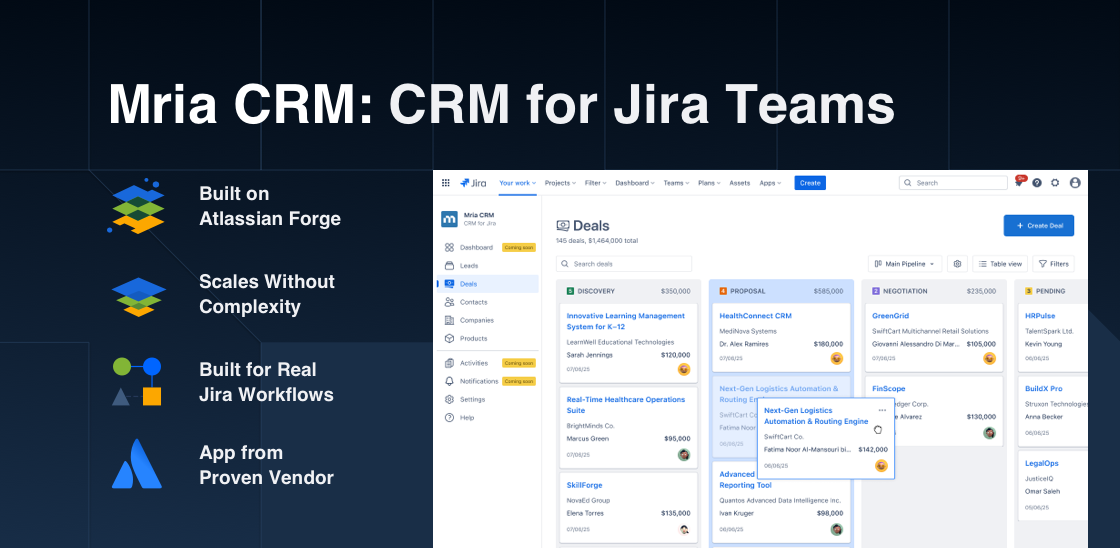Go to Companies in the sidebar
The height and width of the screenshot is (548, 1120).
[476, 320]
